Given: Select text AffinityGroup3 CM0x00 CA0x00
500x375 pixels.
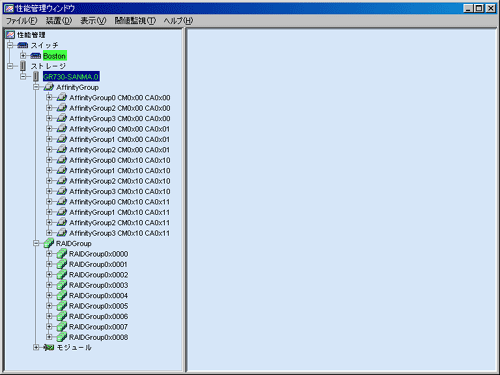Looking at the screenshot, I should 120,118.
